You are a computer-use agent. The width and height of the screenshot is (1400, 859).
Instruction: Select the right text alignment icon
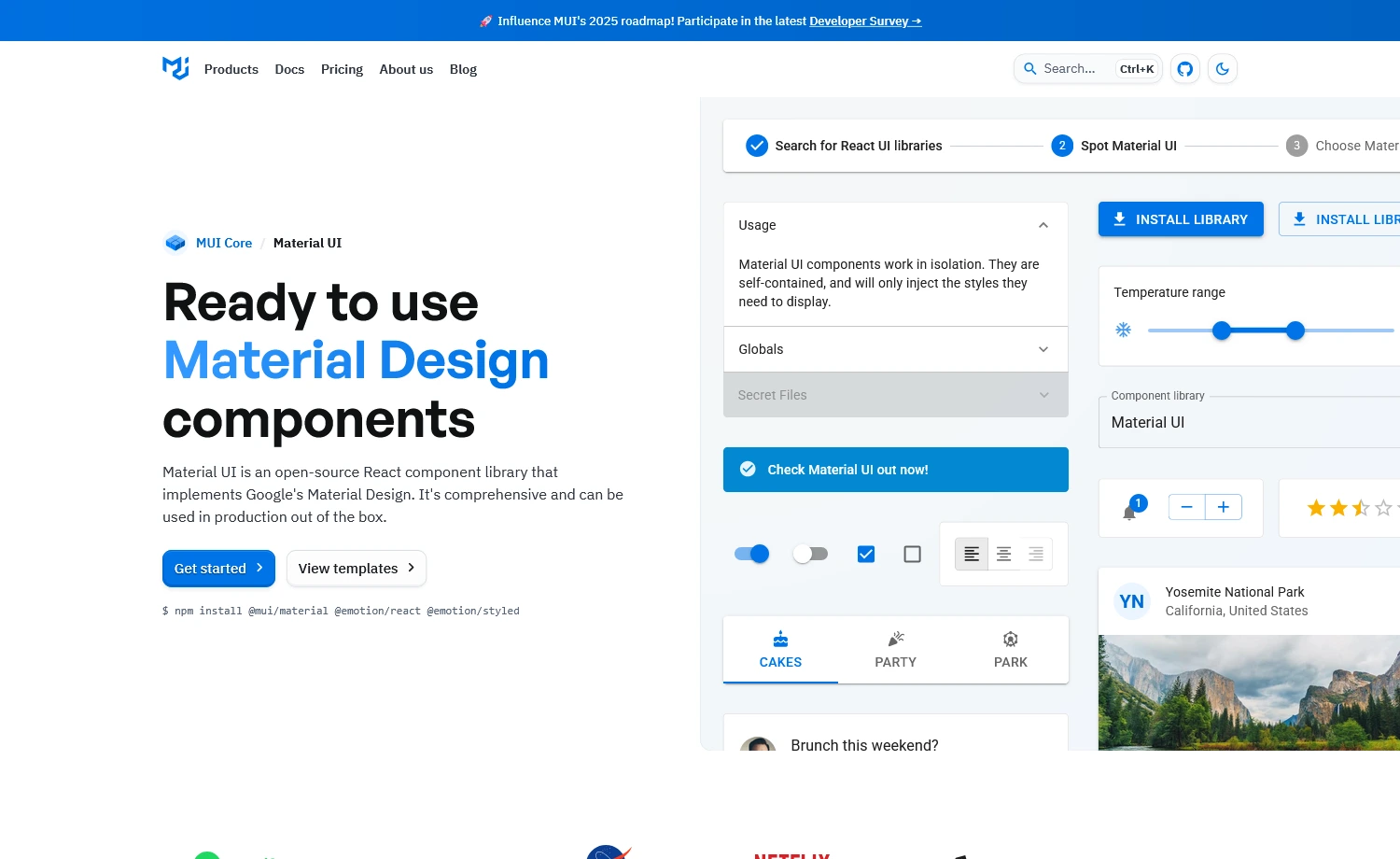click(x=1035, y=554)
